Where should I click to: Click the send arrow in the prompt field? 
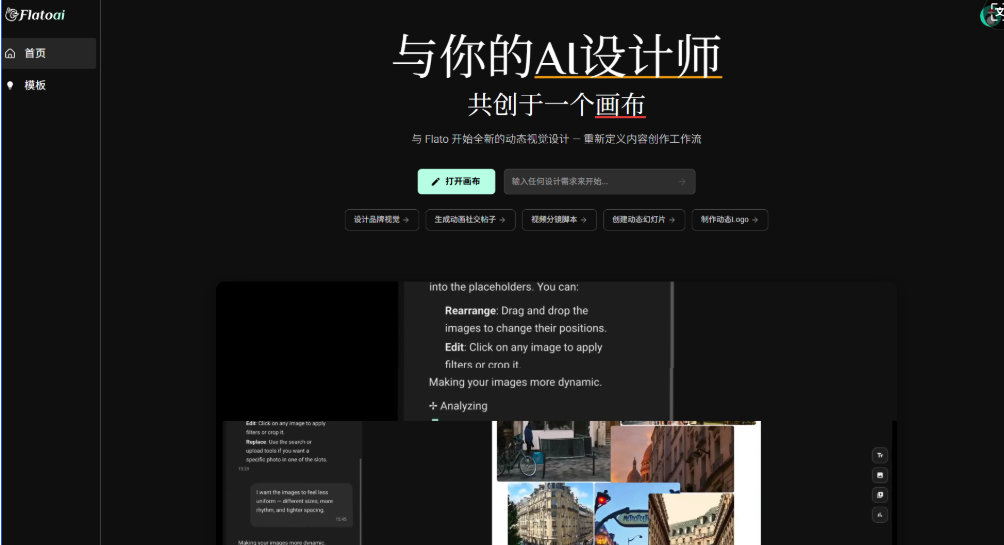682,182
